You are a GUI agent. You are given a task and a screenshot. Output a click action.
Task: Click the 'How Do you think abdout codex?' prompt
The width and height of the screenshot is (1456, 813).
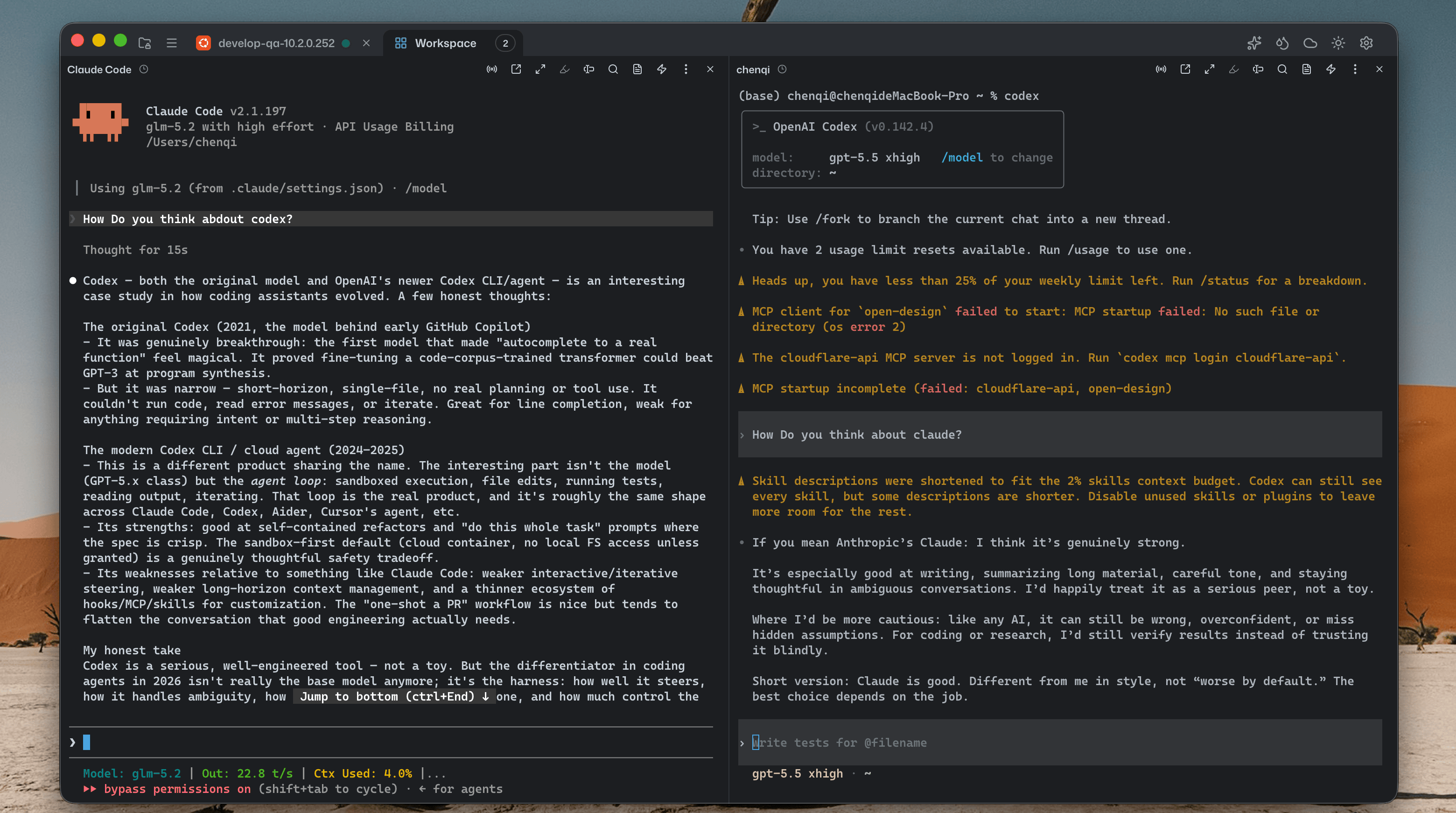point(391,219)
